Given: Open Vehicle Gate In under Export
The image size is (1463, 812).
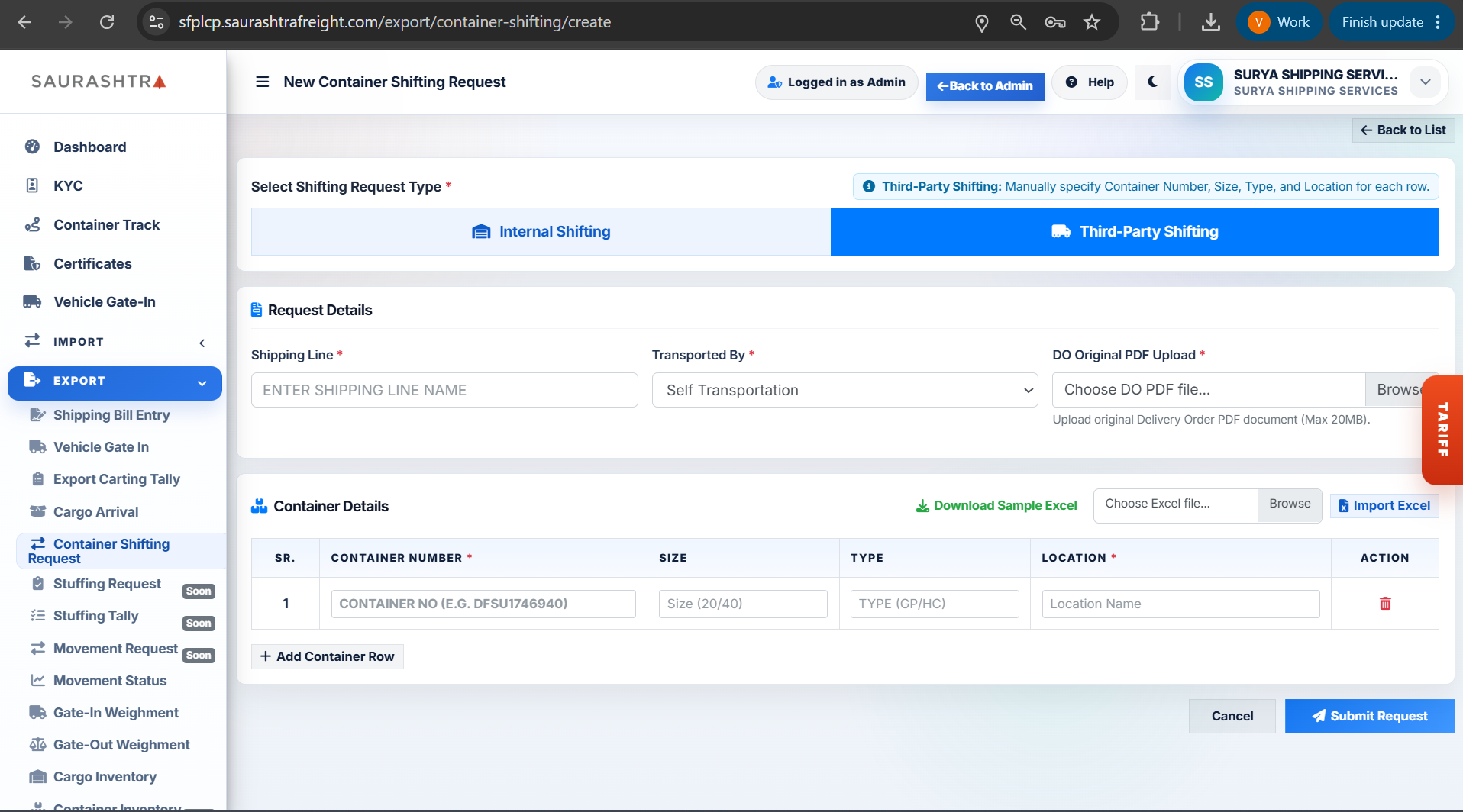Looking at the screenshot, I should 101,446.
